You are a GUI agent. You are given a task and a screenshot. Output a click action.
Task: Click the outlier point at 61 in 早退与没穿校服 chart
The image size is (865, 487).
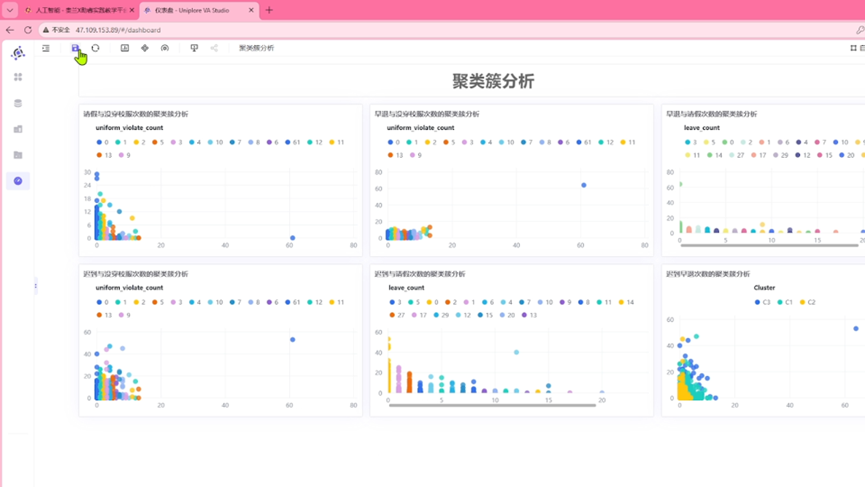point(584,185)
